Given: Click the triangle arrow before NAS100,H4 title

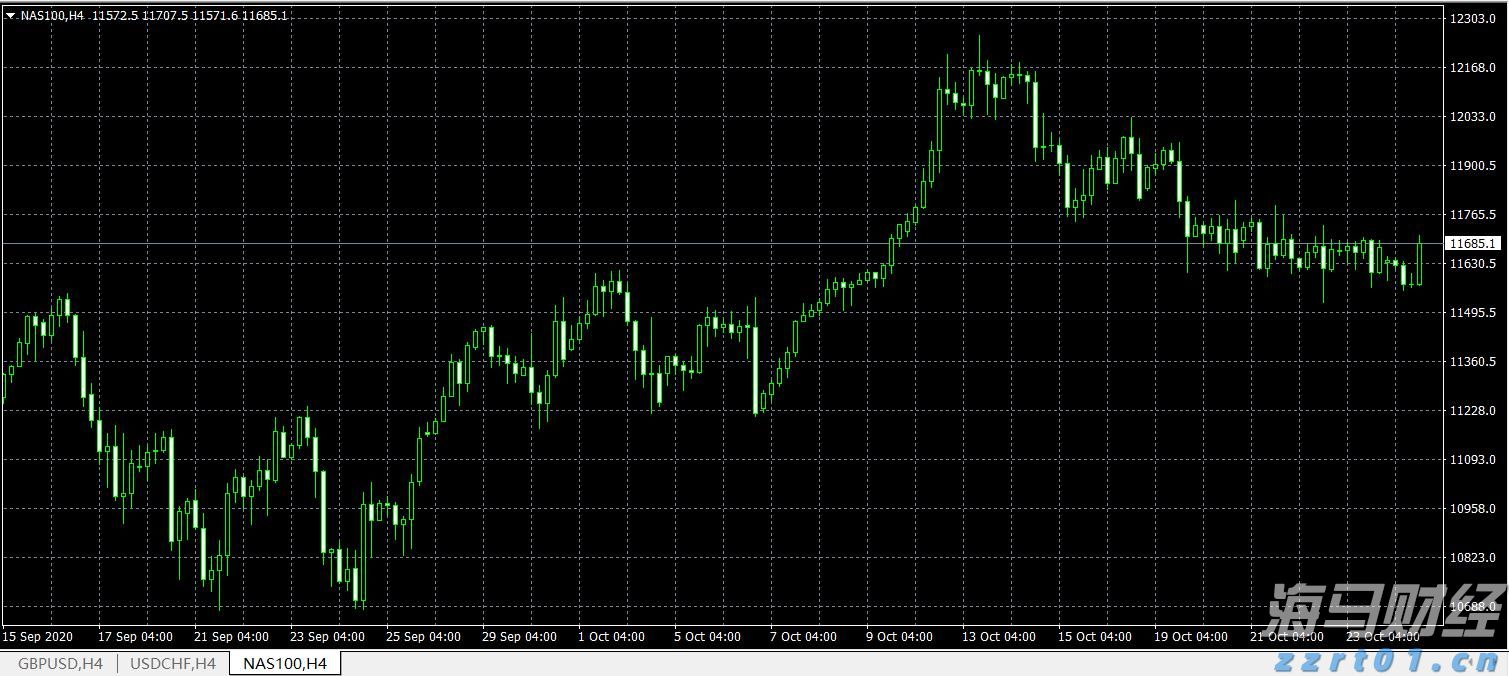Looking at the screenshot, I should click(10, 16).
